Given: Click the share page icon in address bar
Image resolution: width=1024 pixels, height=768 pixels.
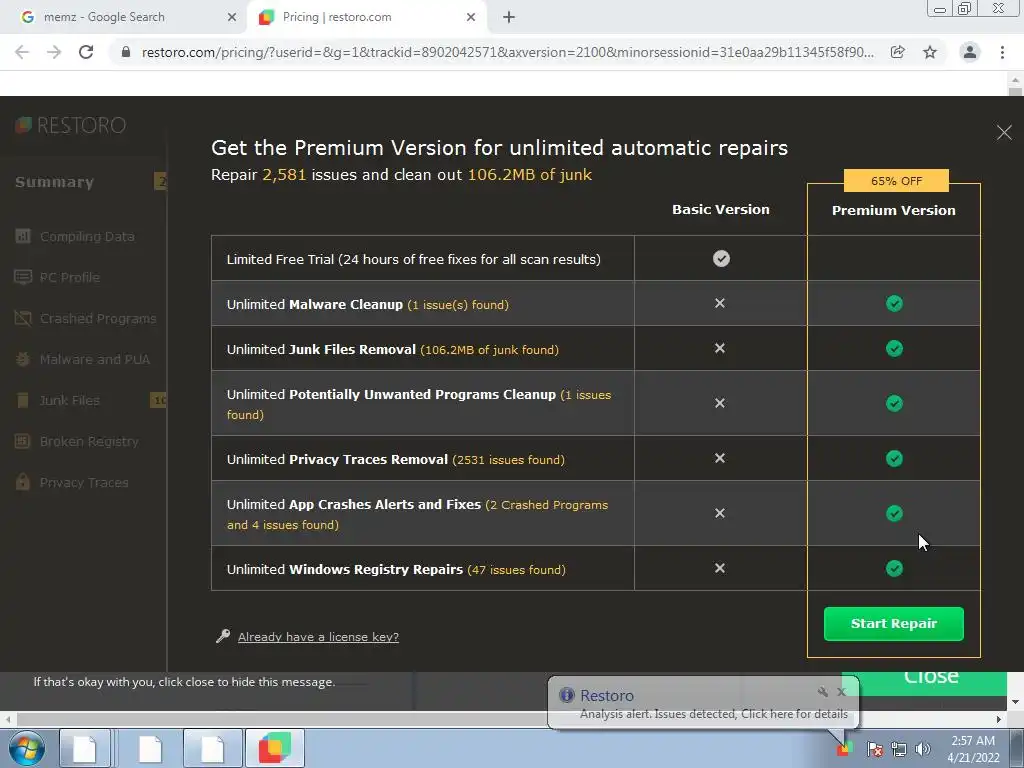Looking at the screenshot, I should coord(898,52).
